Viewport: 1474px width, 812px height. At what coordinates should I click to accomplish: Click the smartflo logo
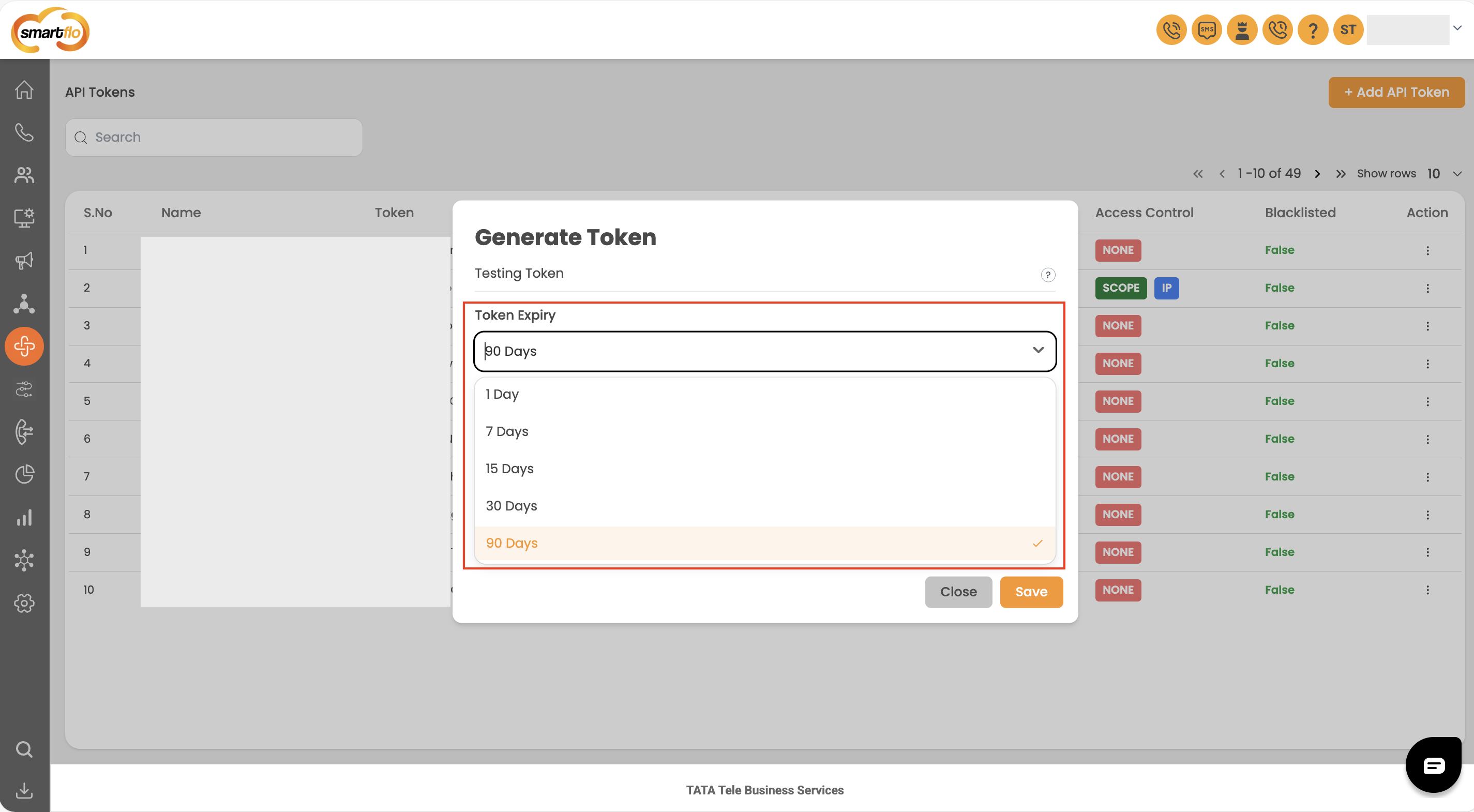[50, 31]
